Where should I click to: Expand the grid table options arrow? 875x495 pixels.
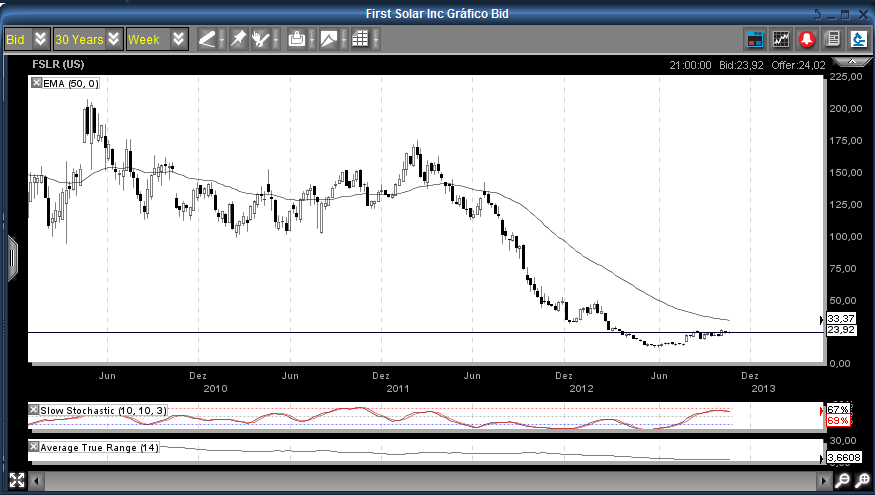(376, 40)
